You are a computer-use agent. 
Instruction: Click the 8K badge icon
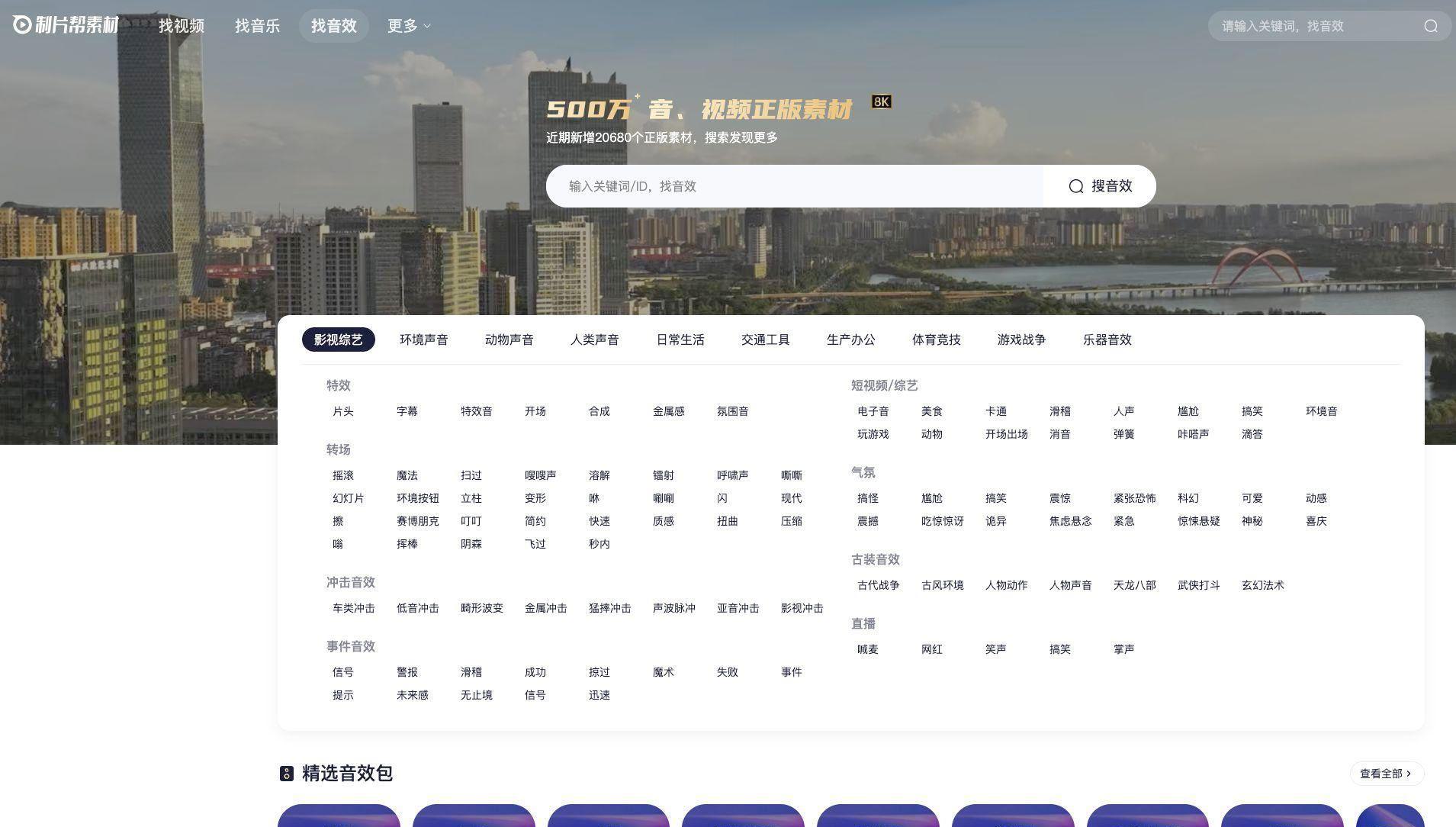(881, 101)
